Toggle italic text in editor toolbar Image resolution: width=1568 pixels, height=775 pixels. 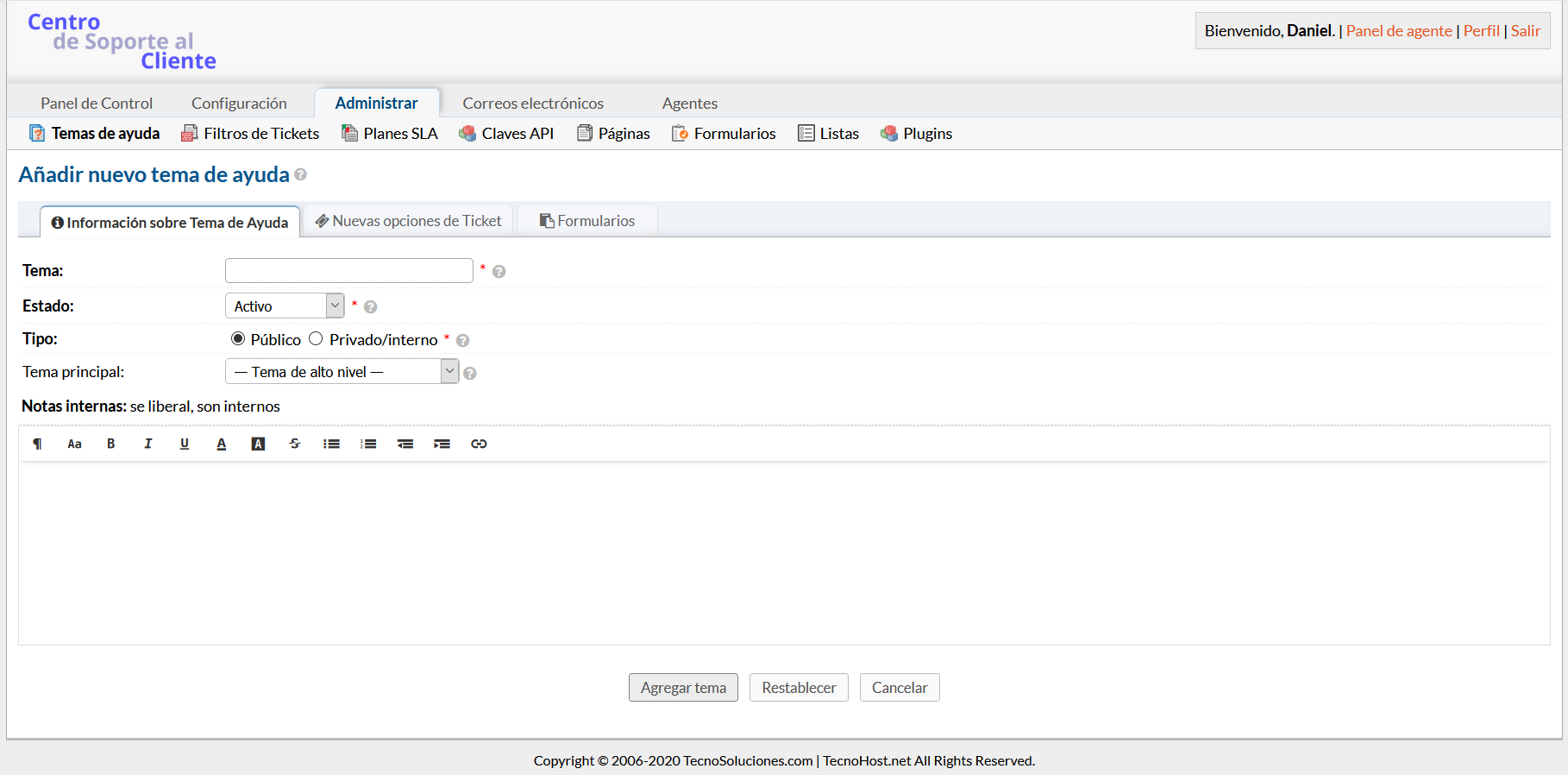147,444
